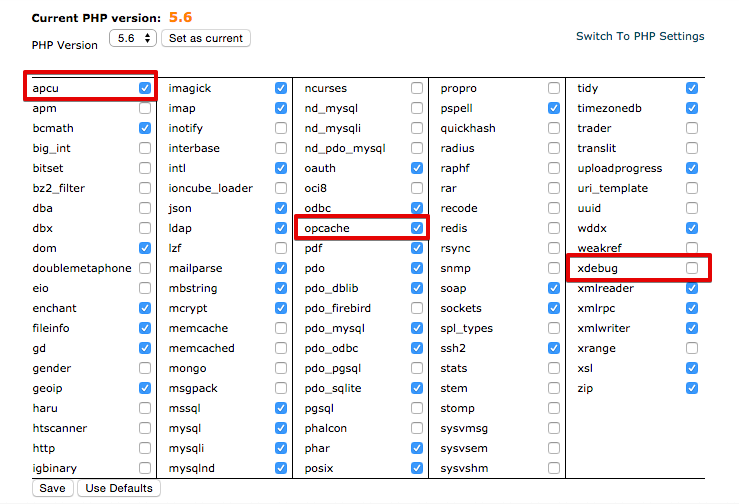Check the mongo extension checkbox
The height and width of the screenshot is (504, 739).
coord(281,368)
